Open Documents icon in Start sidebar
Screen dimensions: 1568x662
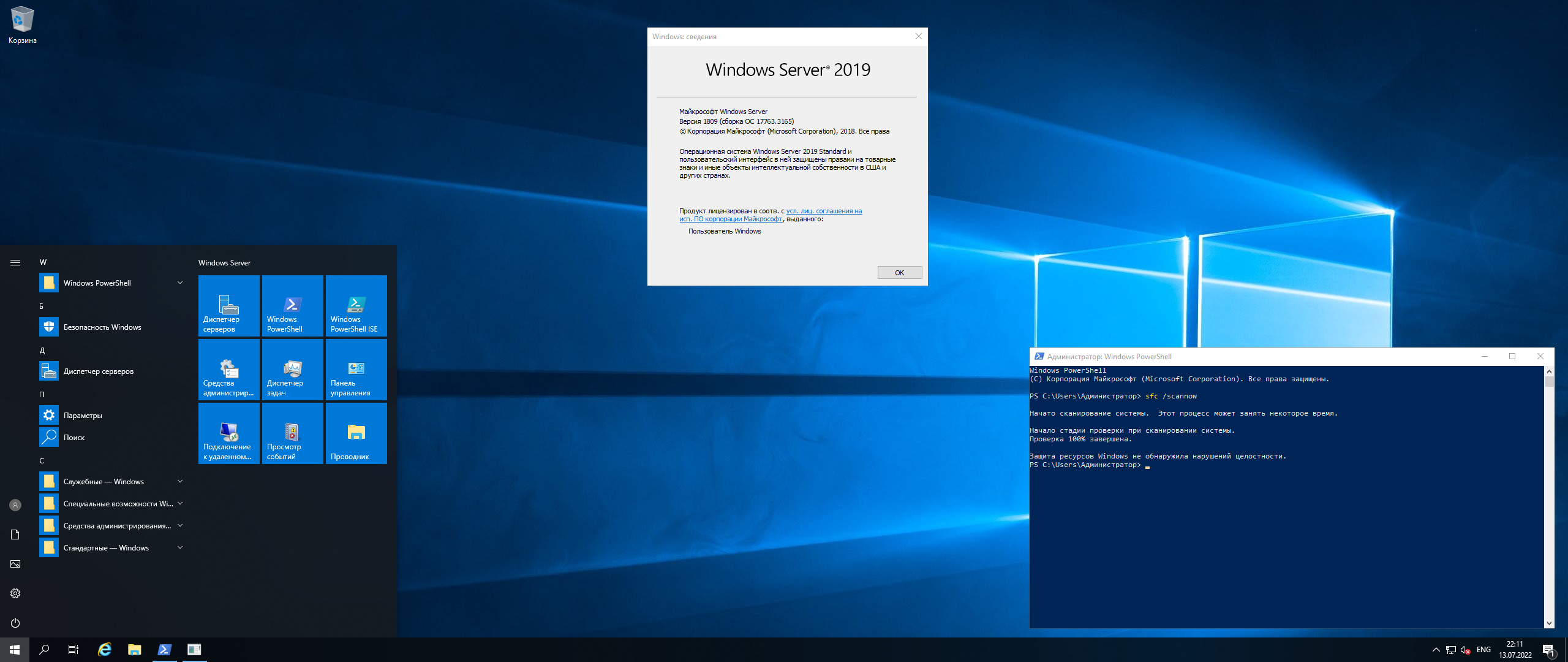pos(15,535)
